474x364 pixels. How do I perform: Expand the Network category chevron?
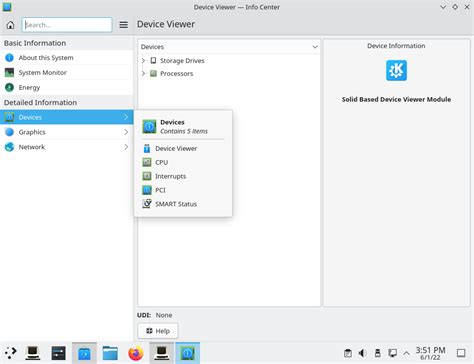tap(126, 147)
